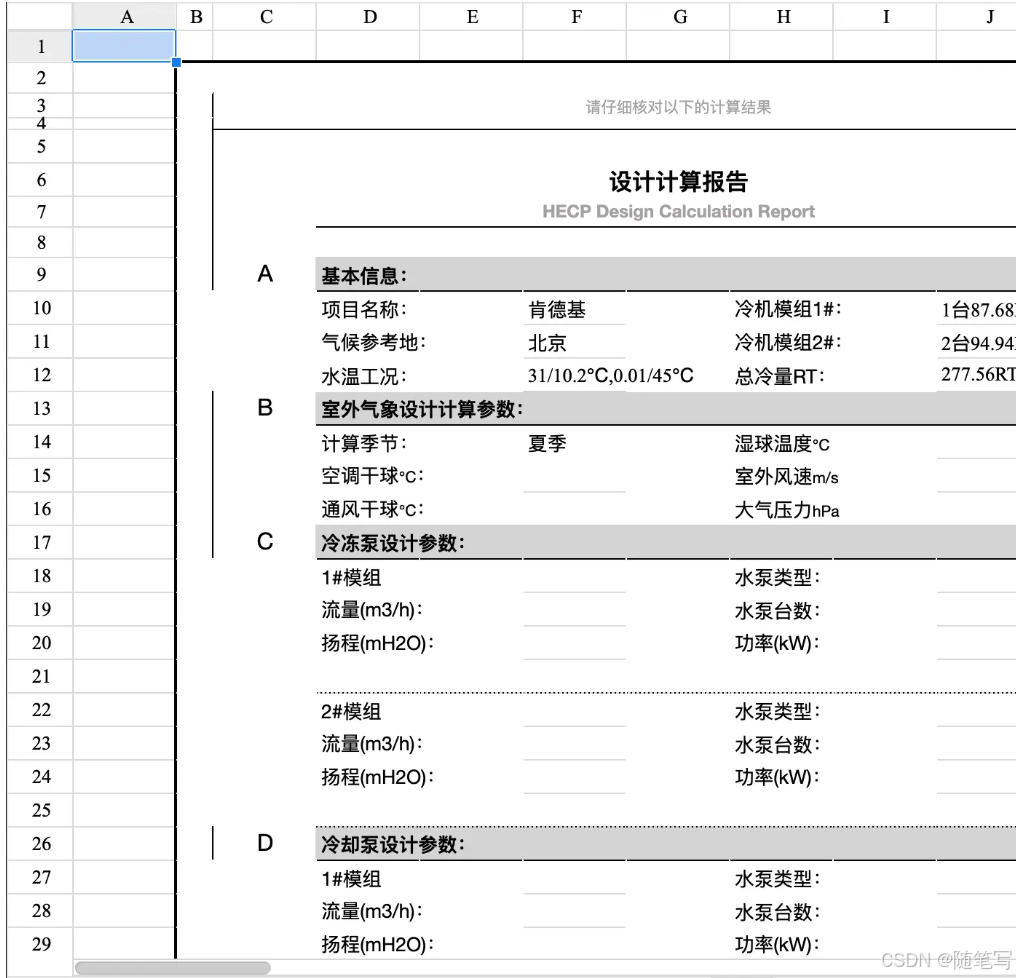Select cell A1

point(124,46)
